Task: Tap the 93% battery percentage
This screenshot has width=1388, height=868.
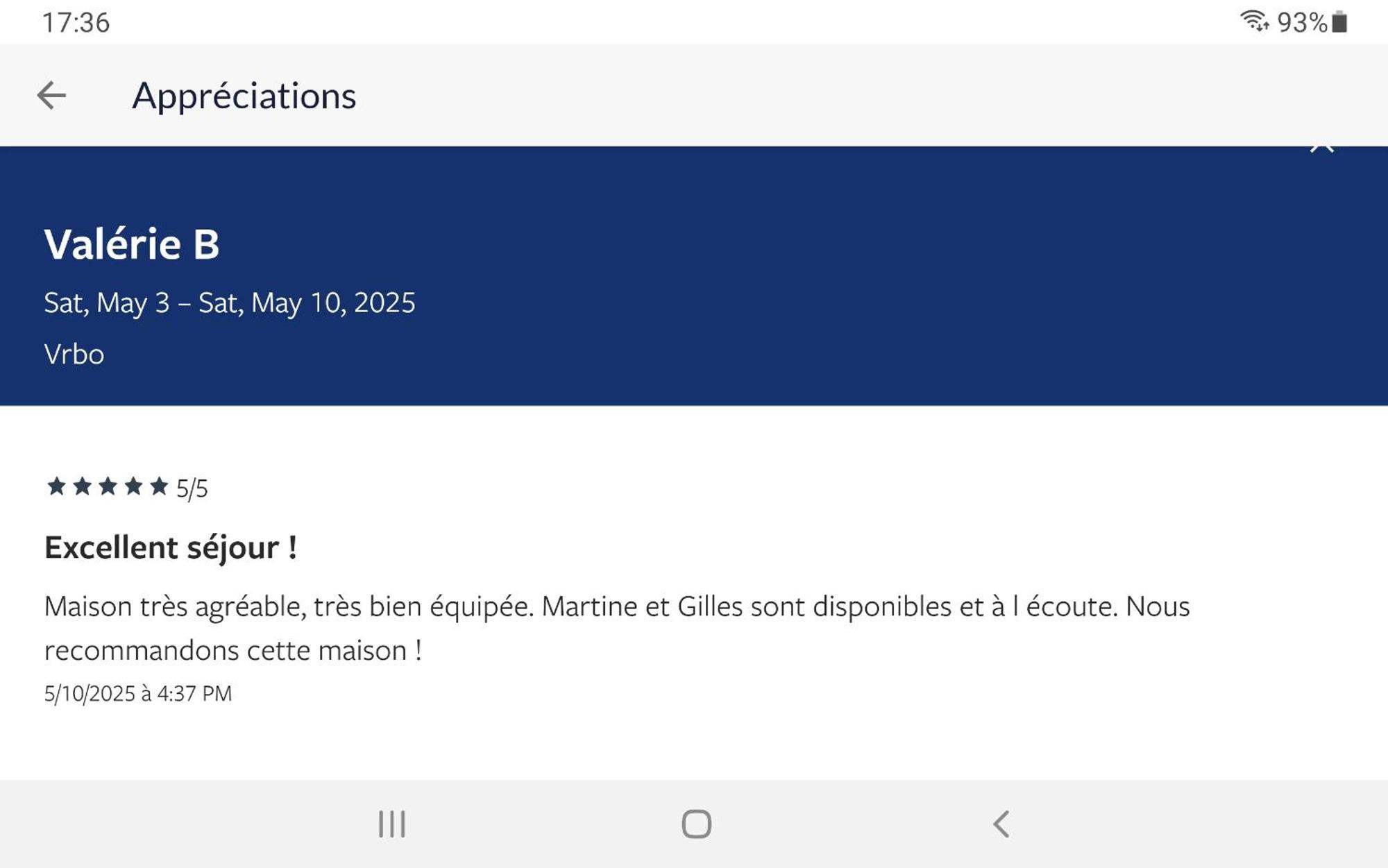Action: coord(1302,22)
